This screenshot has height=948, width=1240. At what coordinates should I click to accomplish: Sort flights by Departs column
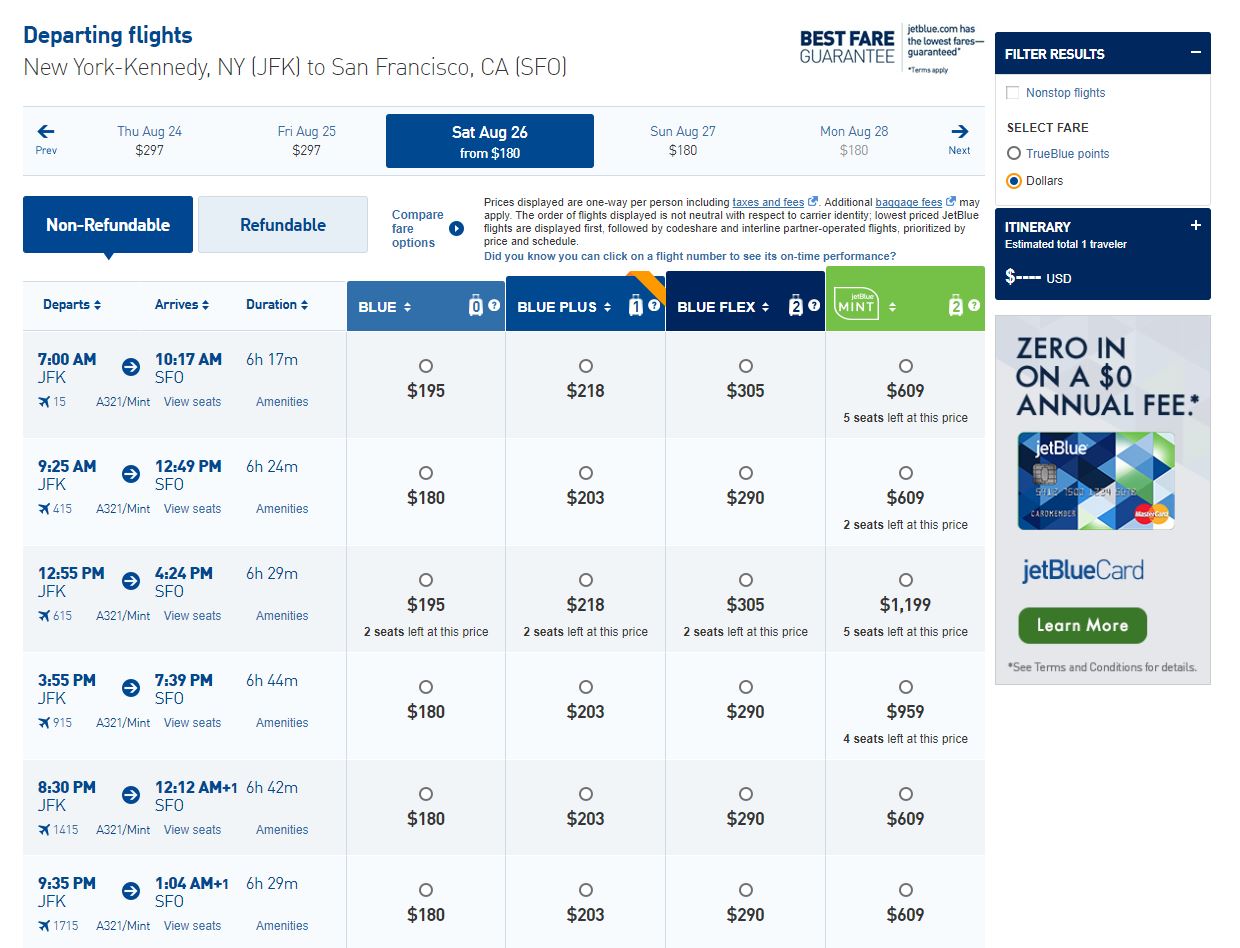pyautogui.click(x=72, y=305)
